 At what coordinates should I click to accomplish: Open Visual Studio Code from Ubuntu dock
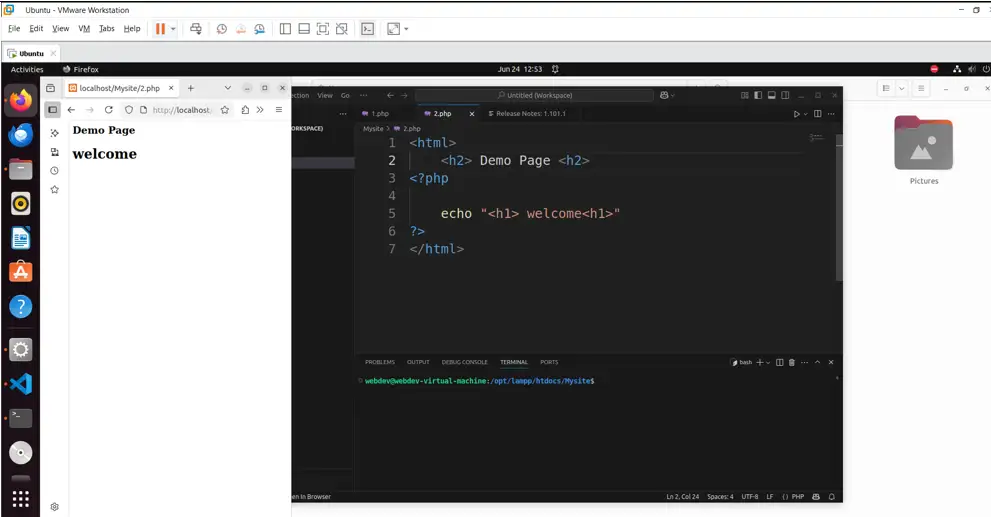point(21,384)
